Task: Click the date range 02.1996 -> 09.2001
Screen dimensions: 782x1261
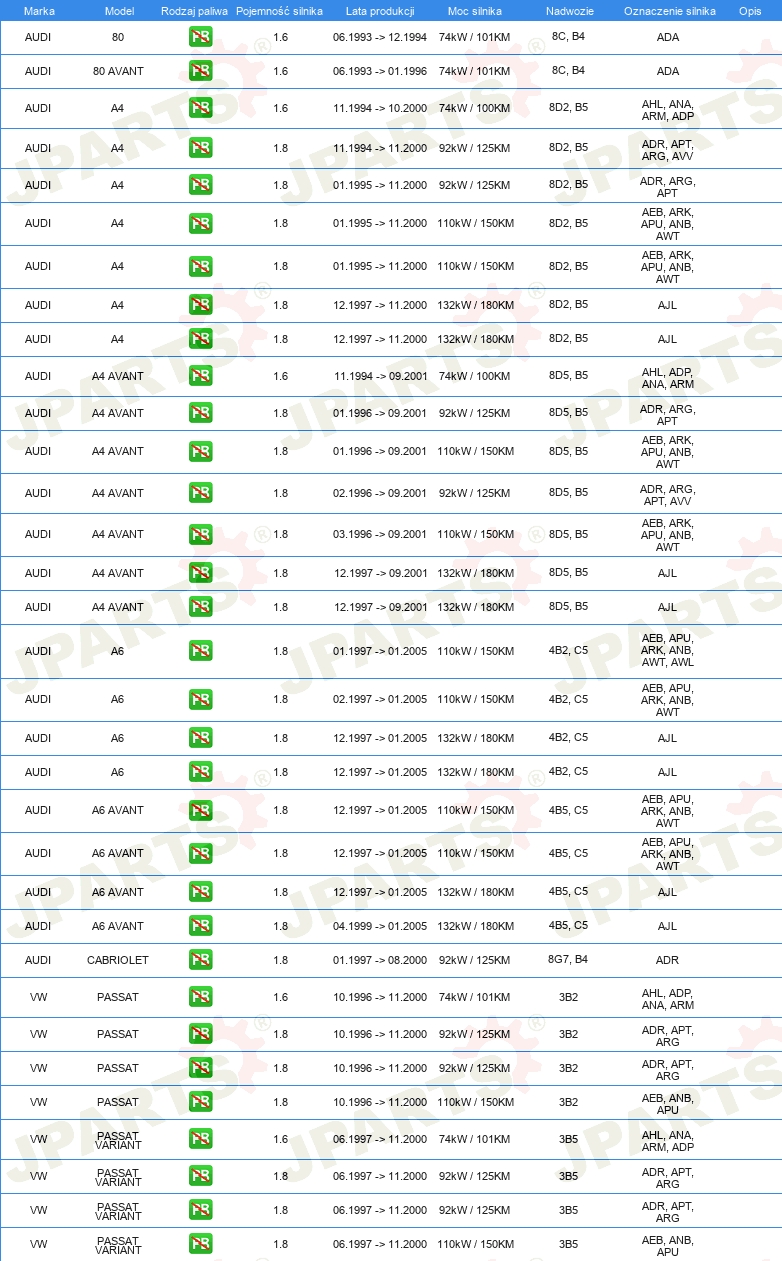Action: 380,493
